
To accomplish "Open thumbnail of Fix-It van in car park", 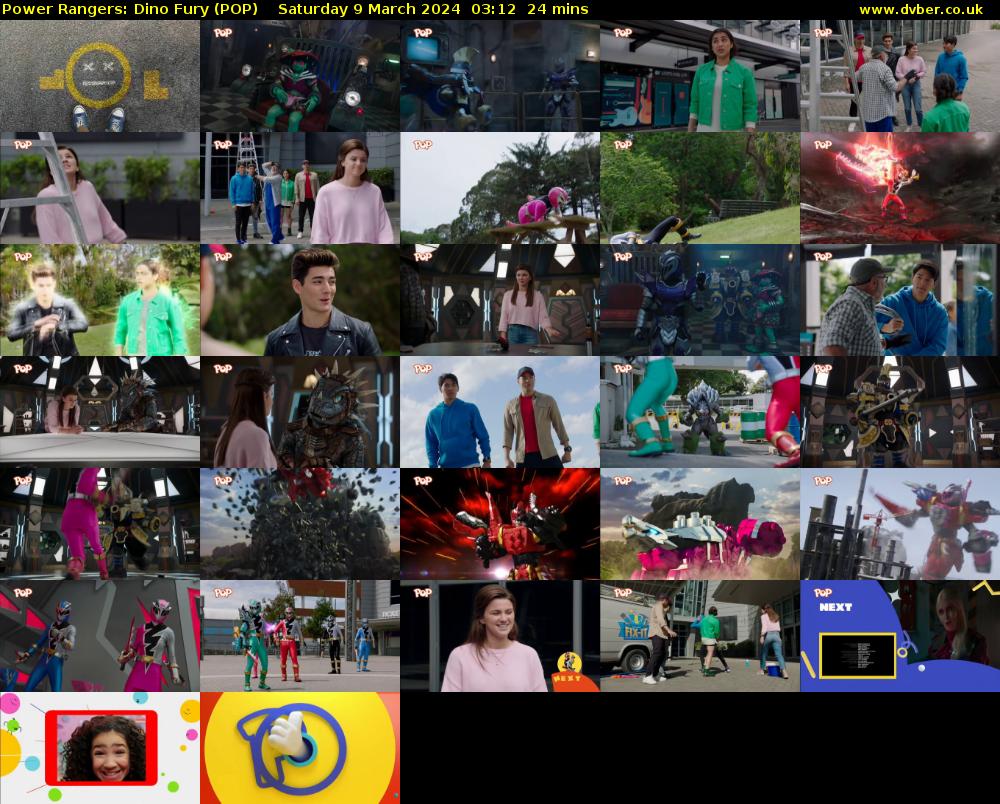I will point(700,636).
